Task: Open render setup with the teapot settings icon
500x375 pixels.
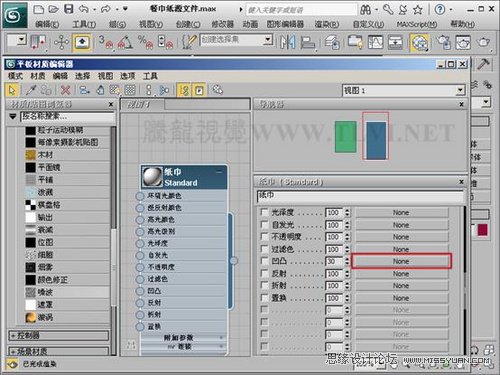Action: point(443,42)
